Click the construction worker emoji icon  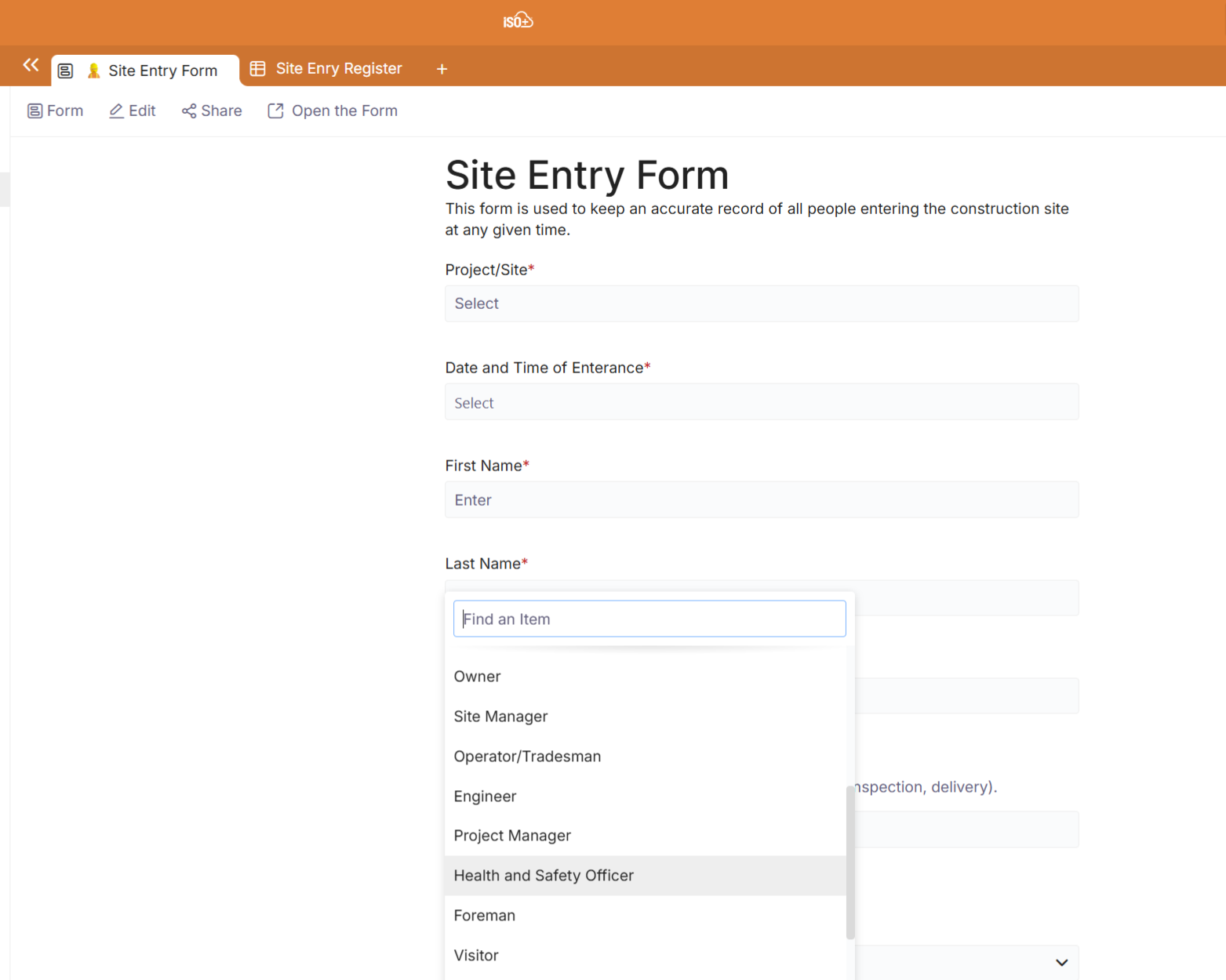(93, 71)
